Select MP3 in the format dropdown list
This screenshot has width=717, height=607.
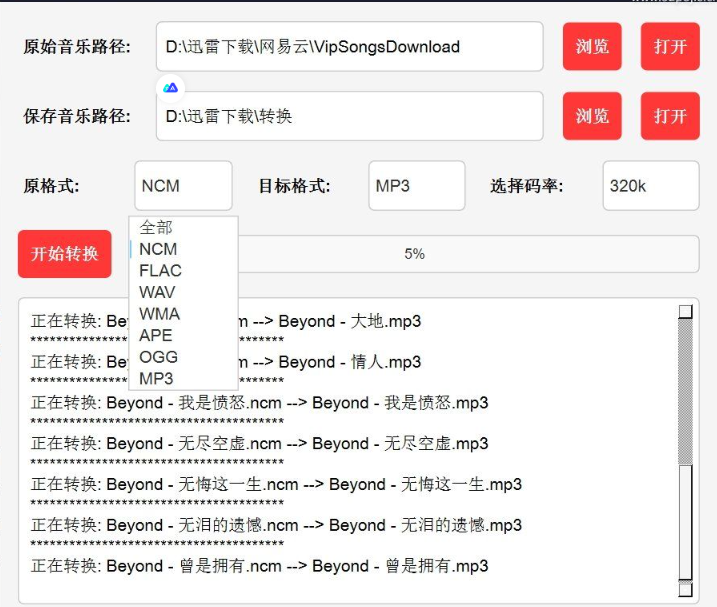pyautogui.click(x=183, y=378)
